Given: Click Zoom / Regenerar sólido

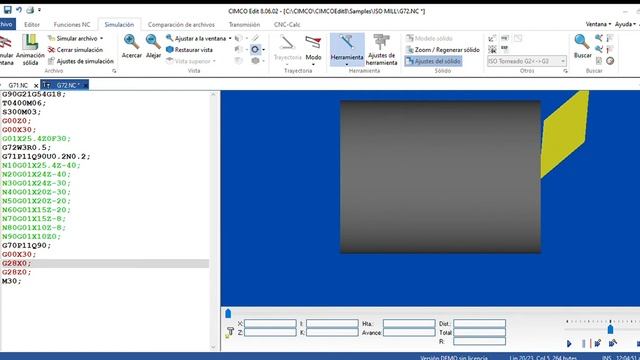Looking at the screenshot, I should (442, 50).
